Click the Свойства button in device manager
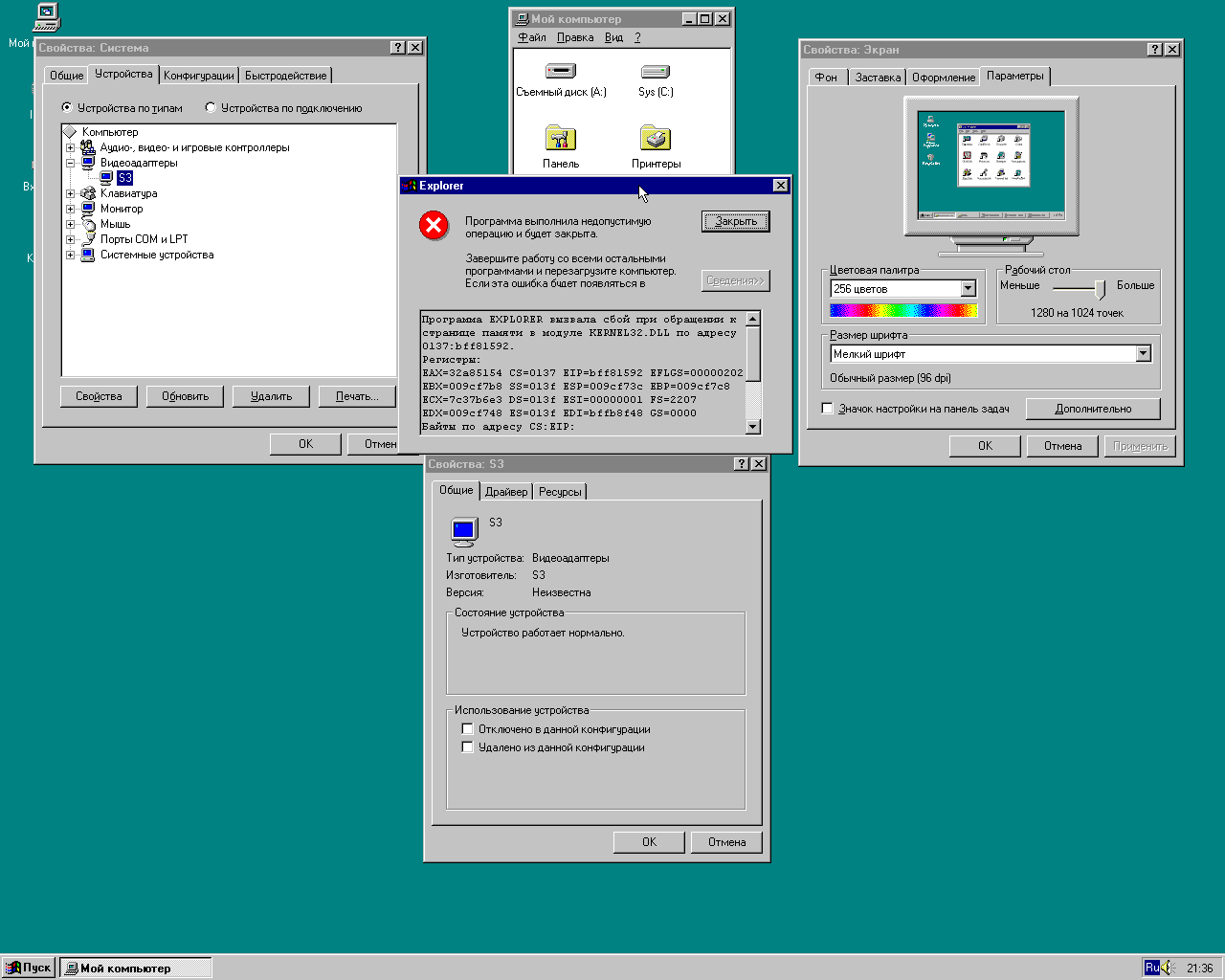The height and width of the screenshot is (980, 1225). [x=100, y=396]
